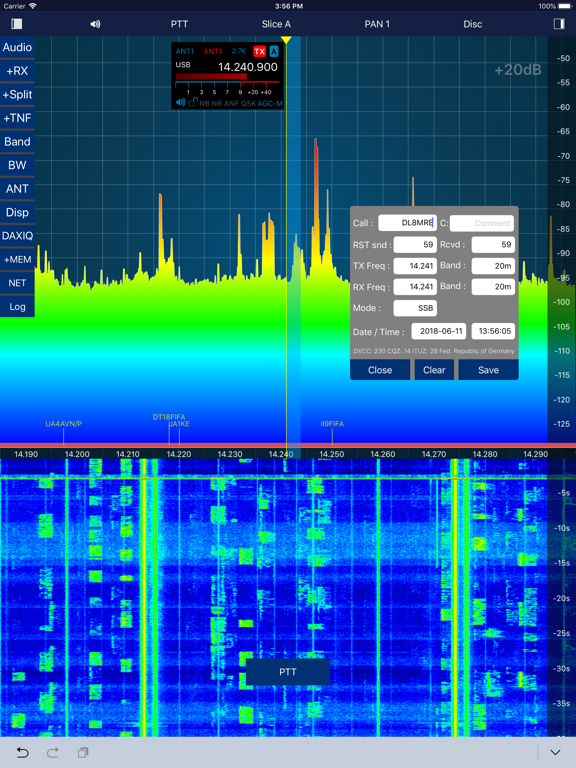Collapse the bottom bar with chevron down
This screenshot has height=768, width=576.
[x=555, y=752]
